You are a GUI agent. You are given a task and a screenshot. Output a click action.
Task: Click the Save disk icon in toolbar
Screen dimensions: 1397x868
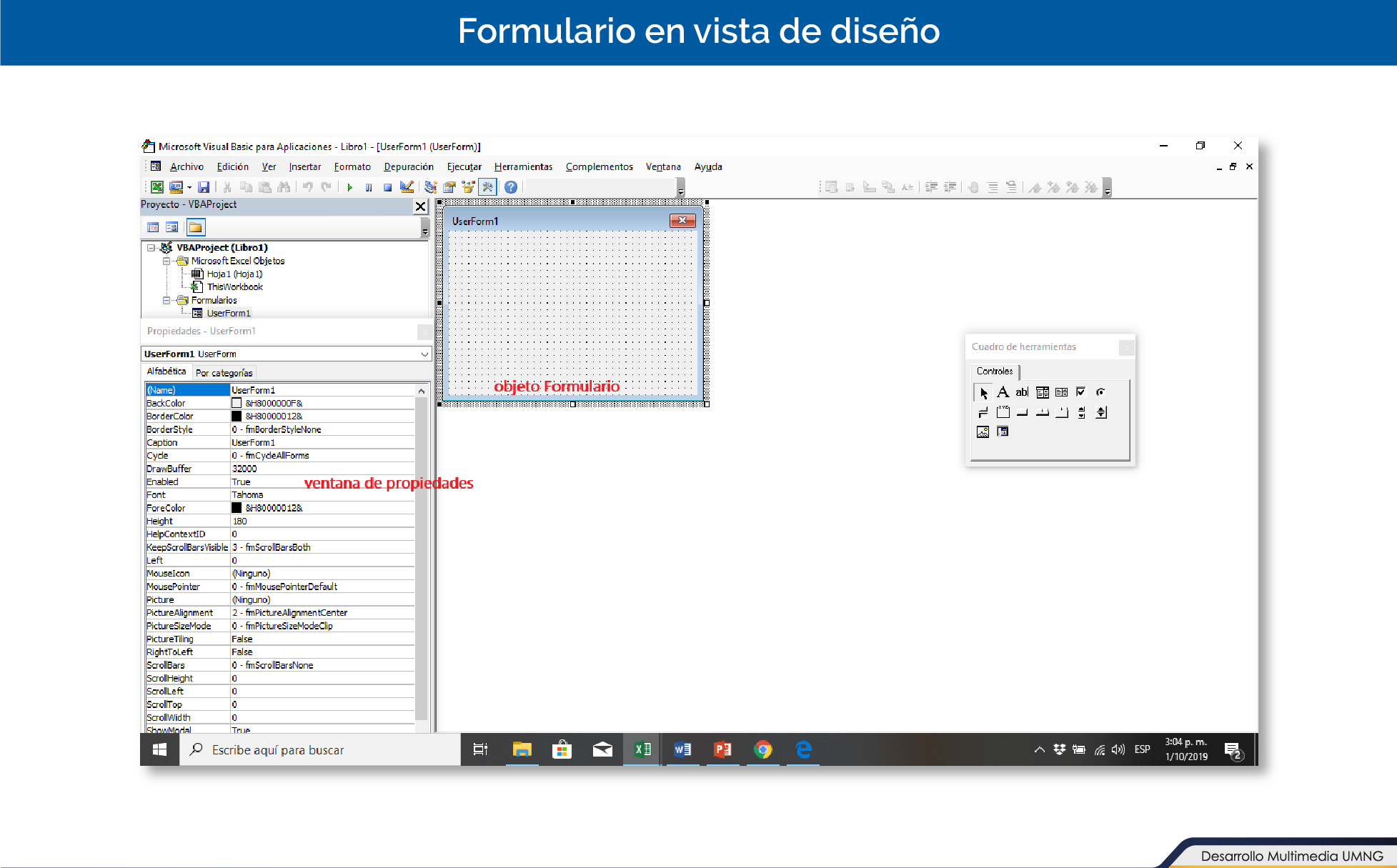click(204, 187)
